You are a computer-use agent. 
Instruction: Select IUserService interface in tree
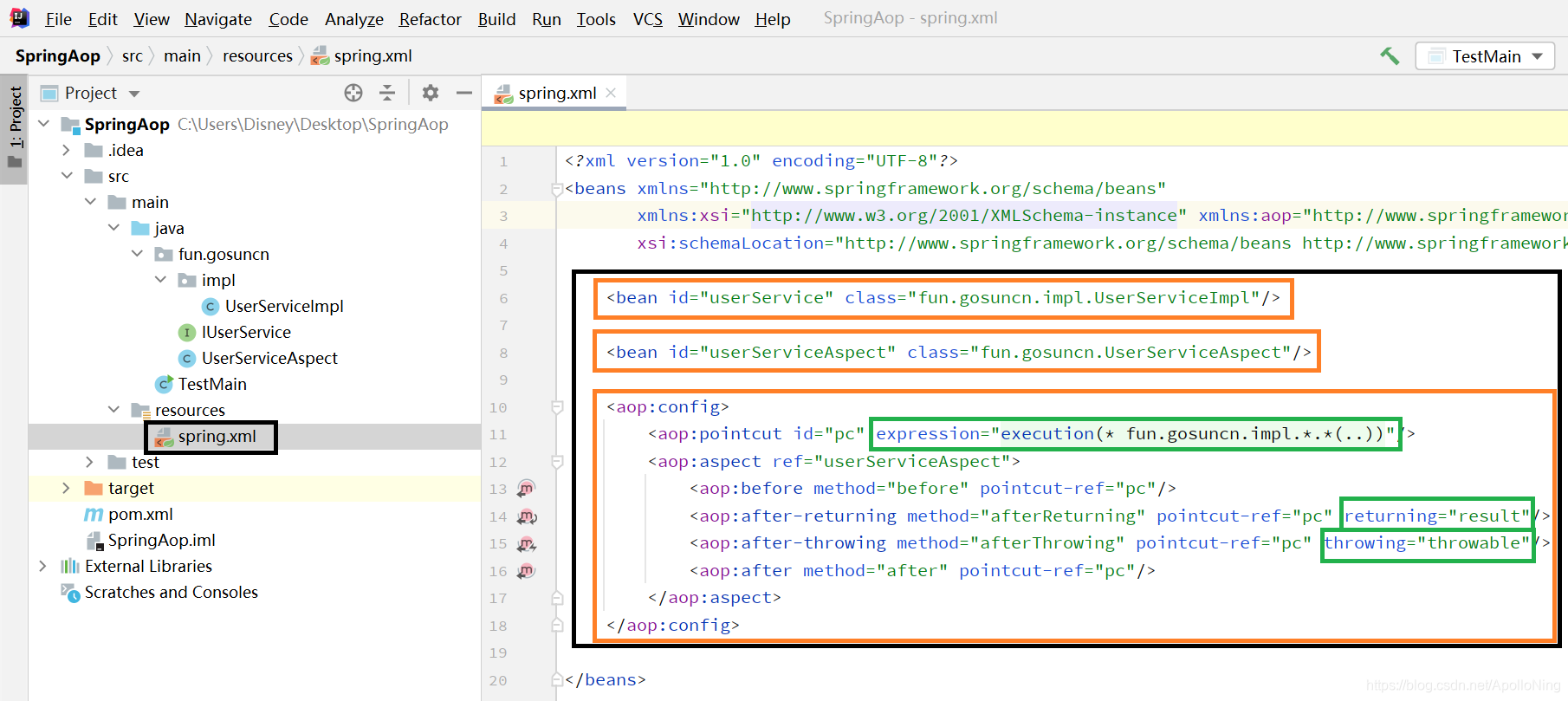point(246,332)
